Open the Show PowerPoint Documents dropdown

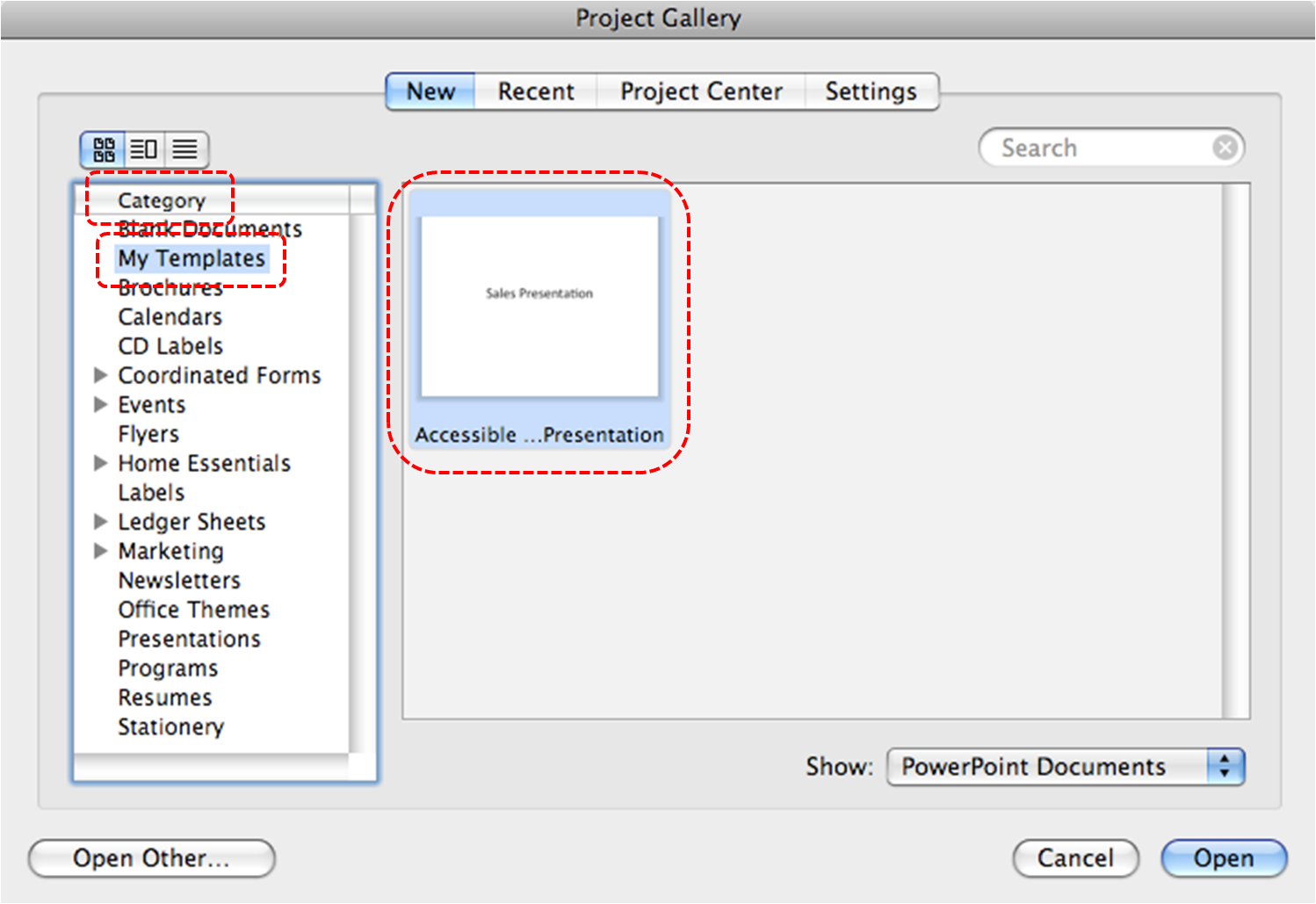[x=1066, y=767]
